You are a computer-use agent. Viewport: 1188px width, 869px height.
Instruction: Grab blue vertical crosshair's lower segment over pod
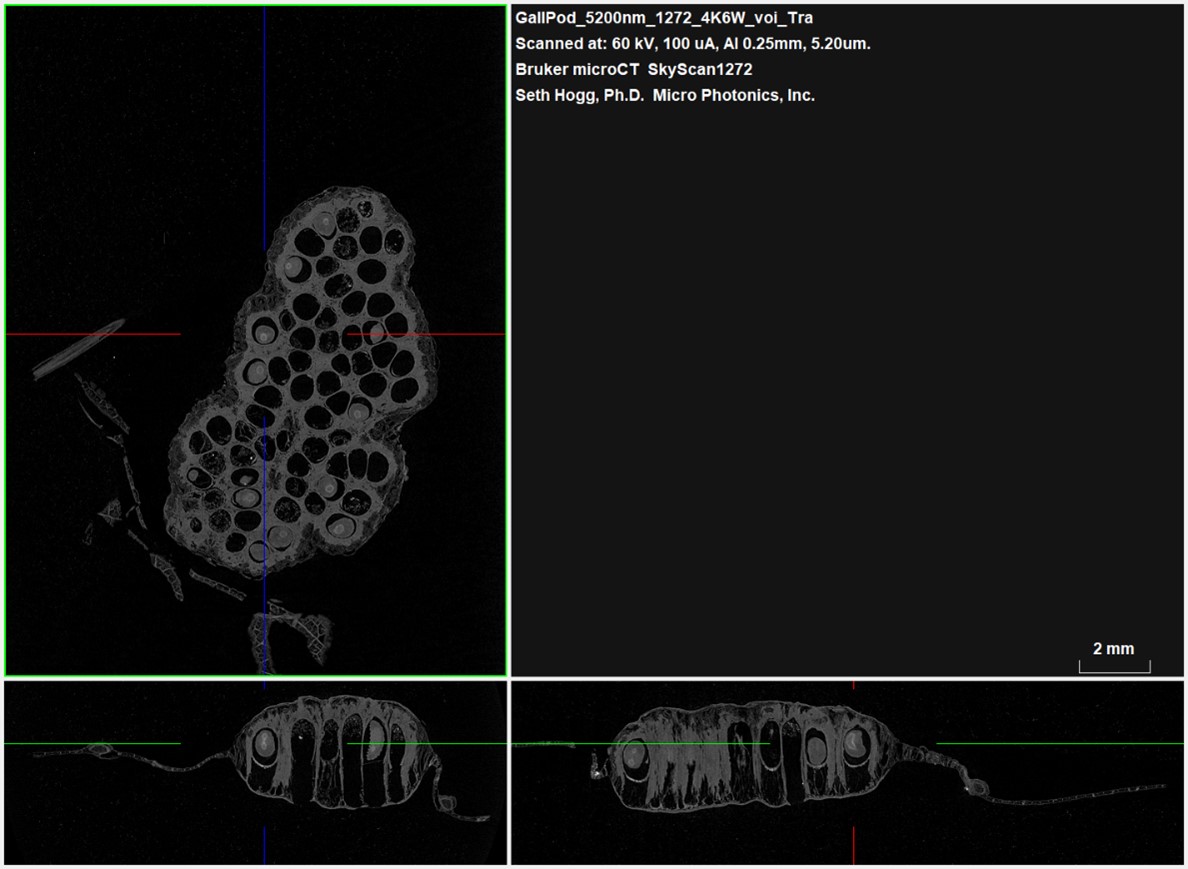pos(264,500)
